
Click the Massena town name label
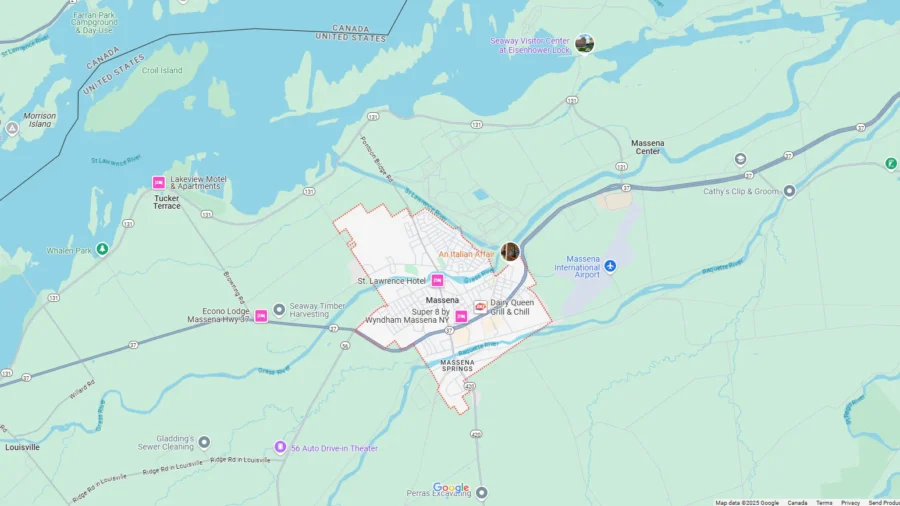[442, 300]
